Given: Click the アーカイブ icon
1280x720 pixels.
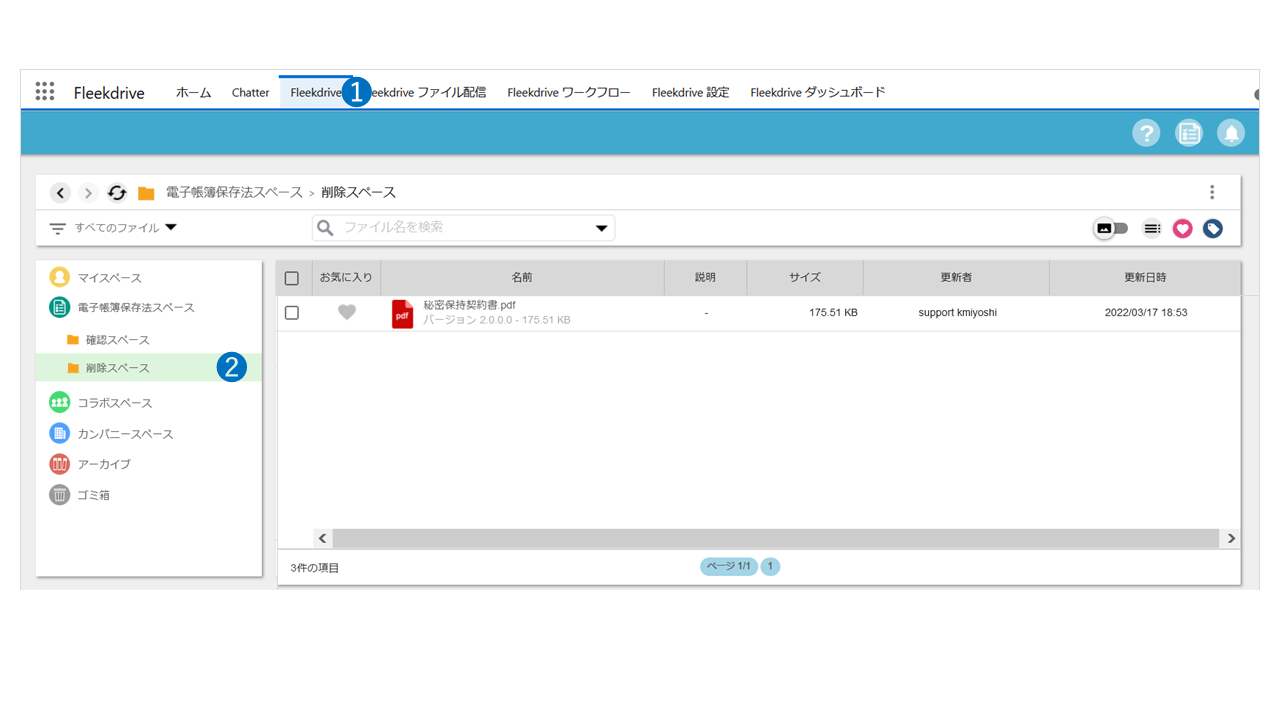Looking at the screenshot, I should click(60, 464).
